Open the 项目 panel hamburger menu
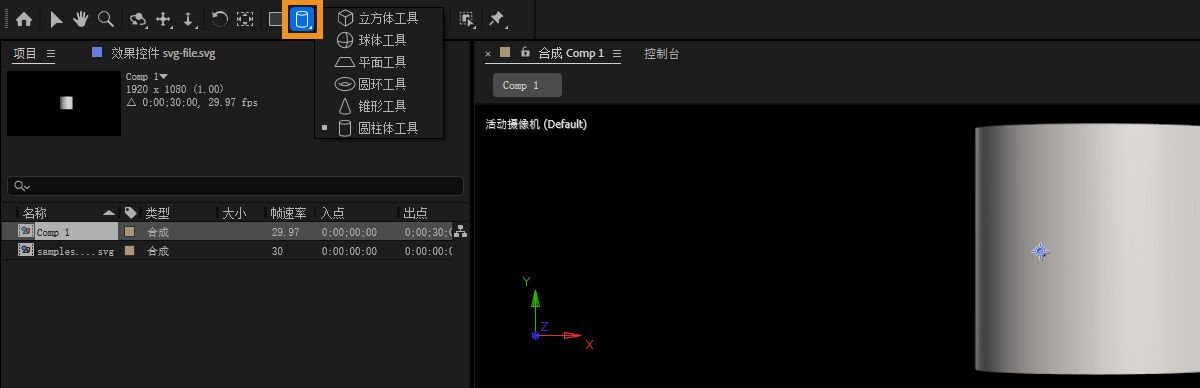Image resolution: width=1200 pixels, height=388 pixels. coord(51,53)
